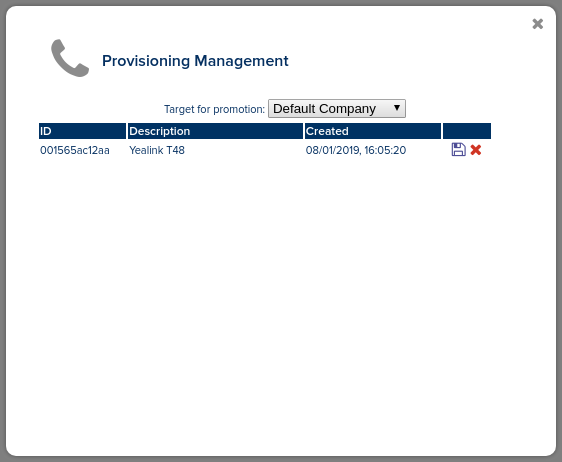Screen dimensions: 562x462
Task: Click the 08/01/2019, 16:05:20 created date
Action: pyautogui.click(x=356, y=150)
